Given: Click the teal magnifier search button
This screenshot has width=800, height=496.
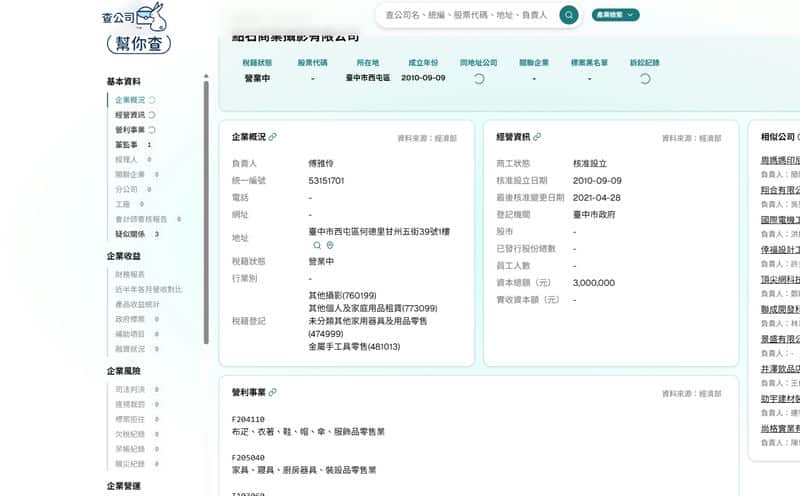Looking at the screenshot, I should 569,15.
